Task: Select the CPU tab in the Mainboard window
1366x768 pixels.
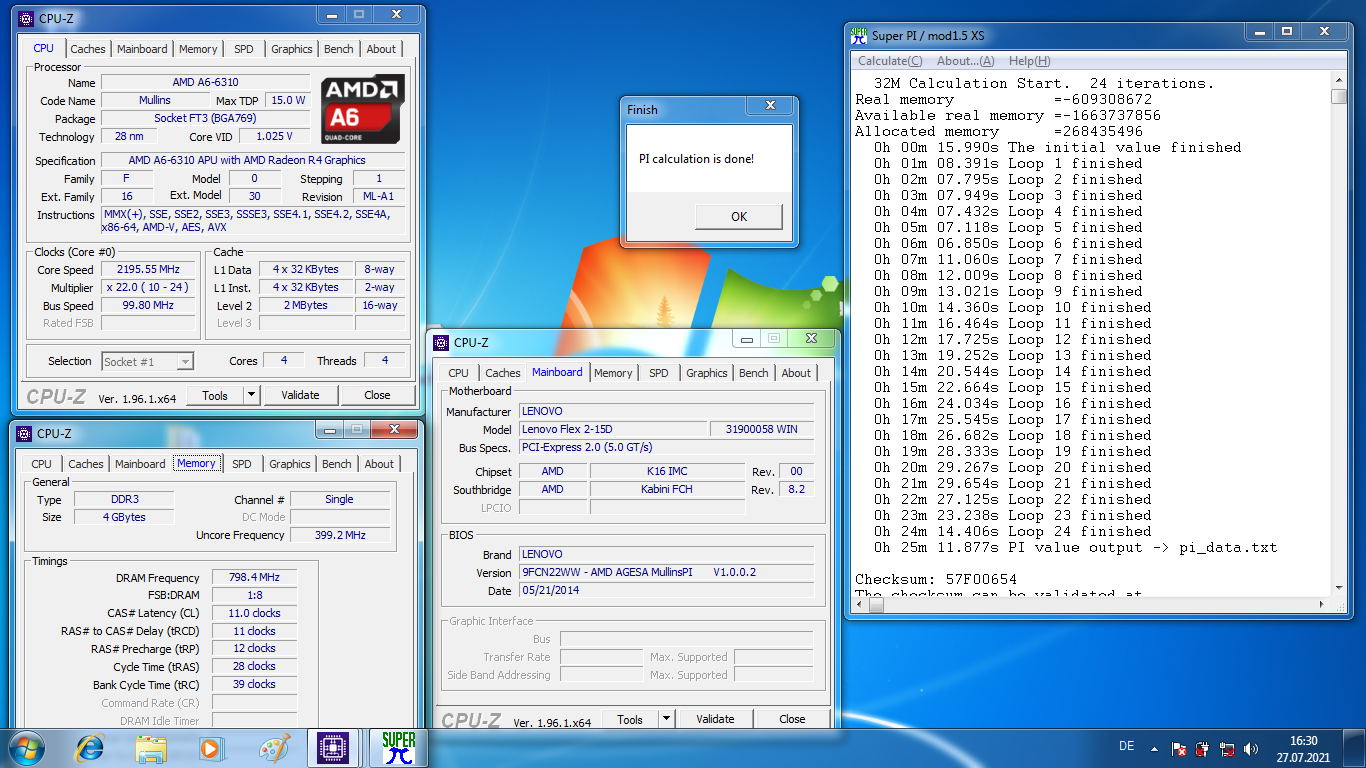Action: [459, 373]
